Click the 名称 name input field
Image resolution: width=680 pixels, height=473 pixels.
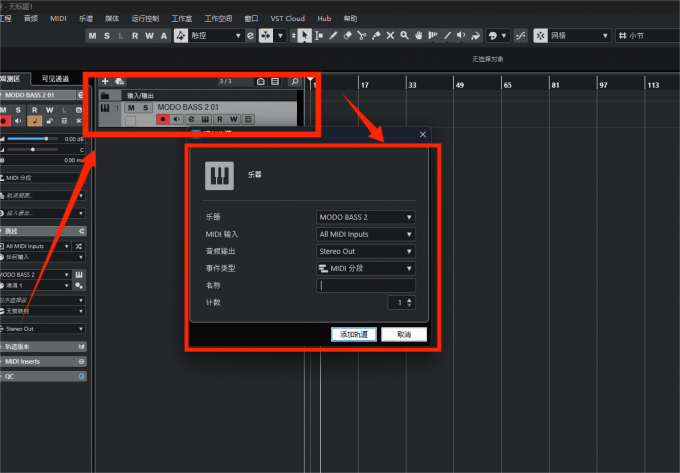pyautogui.click(x=366, y=285)
